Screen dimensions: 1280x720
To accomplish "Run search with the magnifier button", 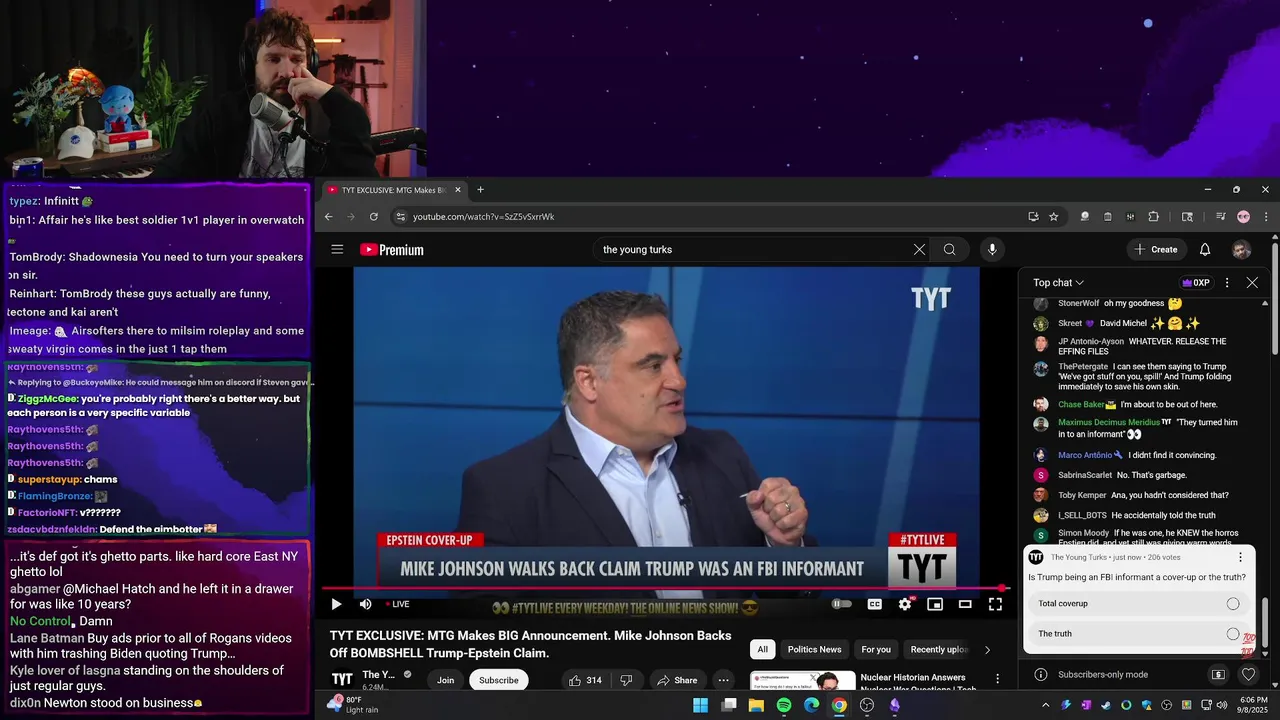I will (x=950, y=250).
